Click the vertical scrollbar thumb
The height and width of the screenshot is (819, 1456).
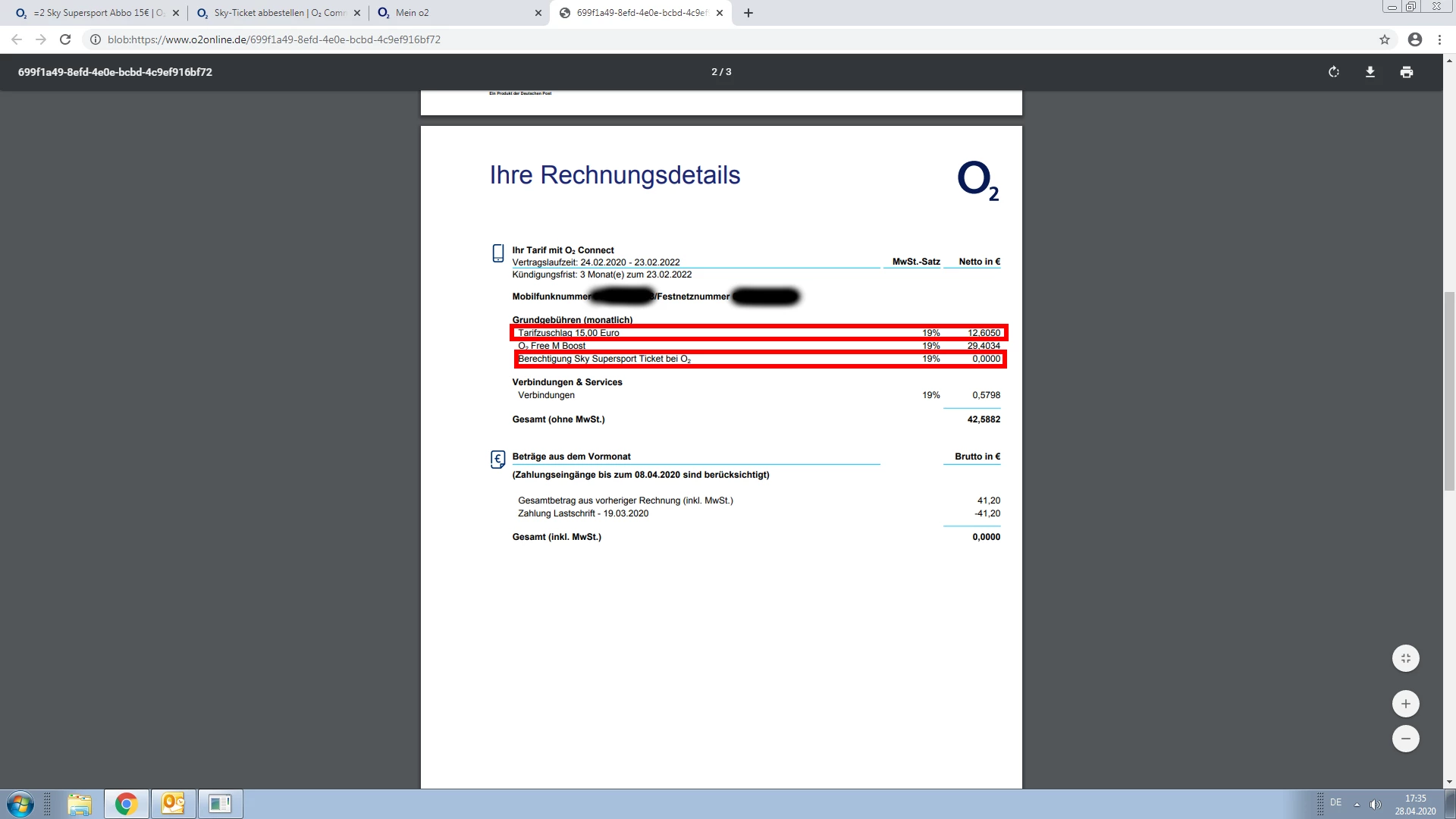1449,391
